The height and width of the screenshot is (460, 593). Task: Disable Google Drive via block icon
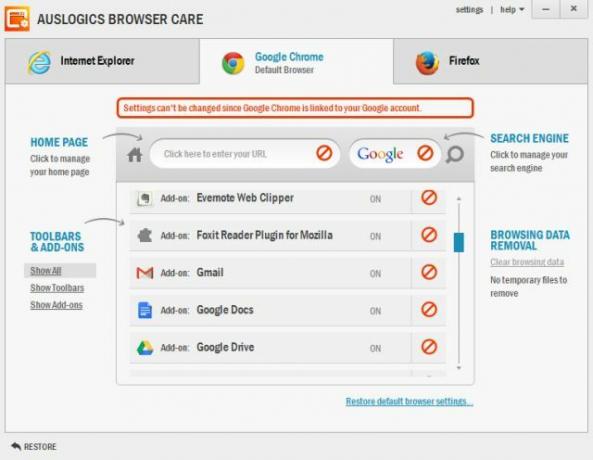[x=429, y=347]
